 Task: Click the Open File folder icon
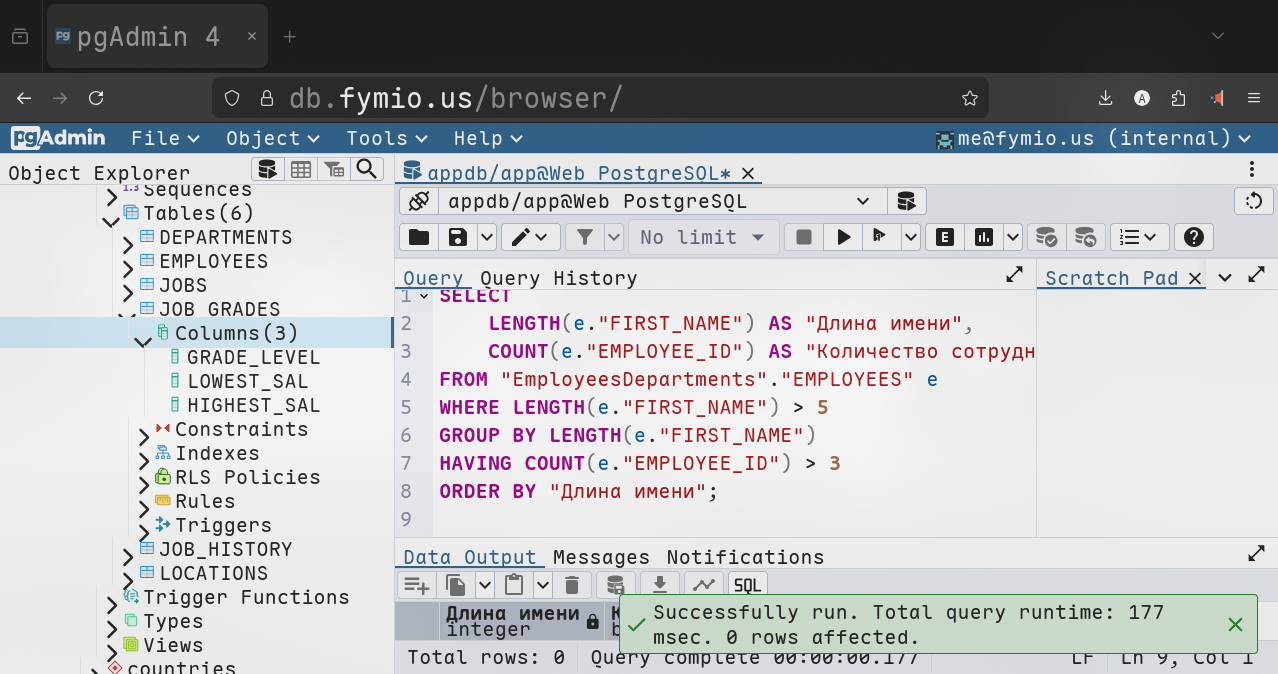pyautogui.click(x=419, y=237)
